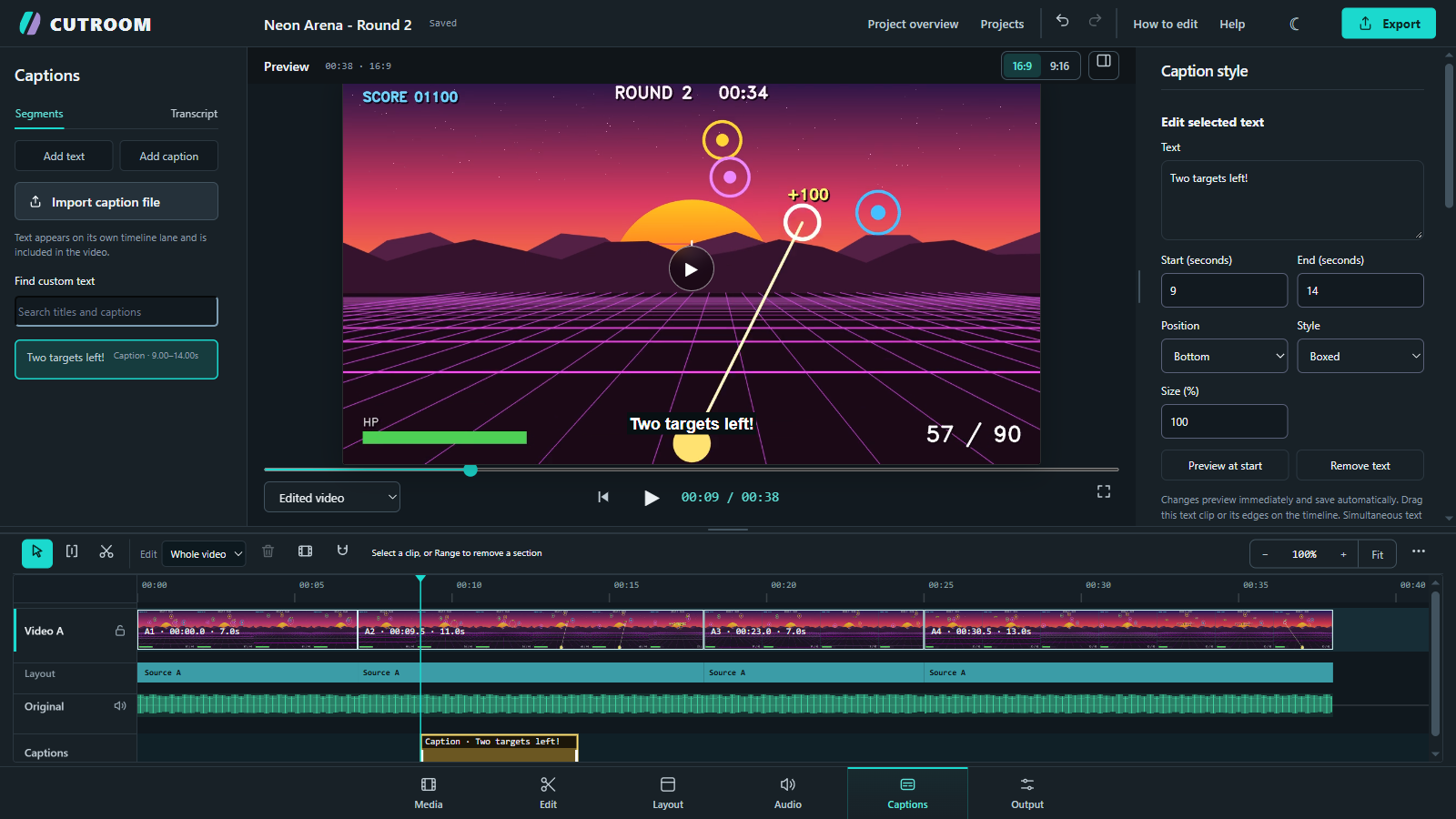Click the redo arrow

[x=1095, y=21]
